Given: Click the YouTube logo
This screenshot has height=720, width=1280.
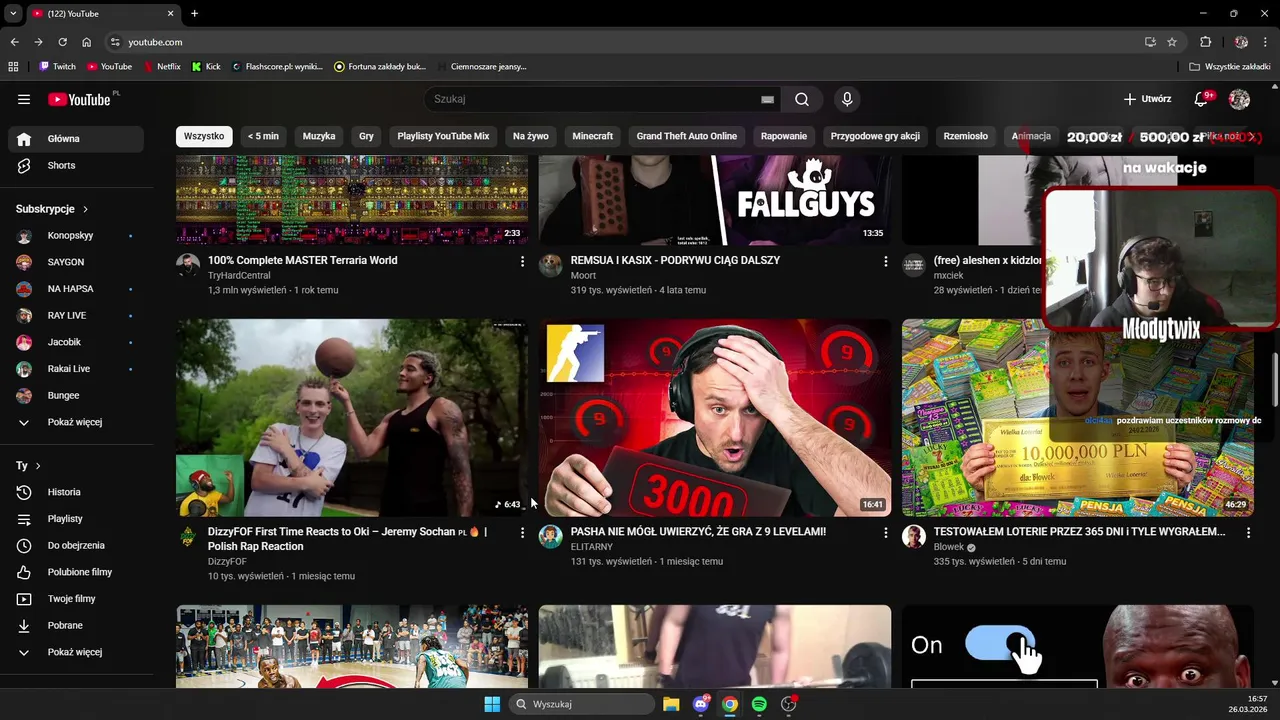Looking at the screenshot, I should [x=80, y=99].
